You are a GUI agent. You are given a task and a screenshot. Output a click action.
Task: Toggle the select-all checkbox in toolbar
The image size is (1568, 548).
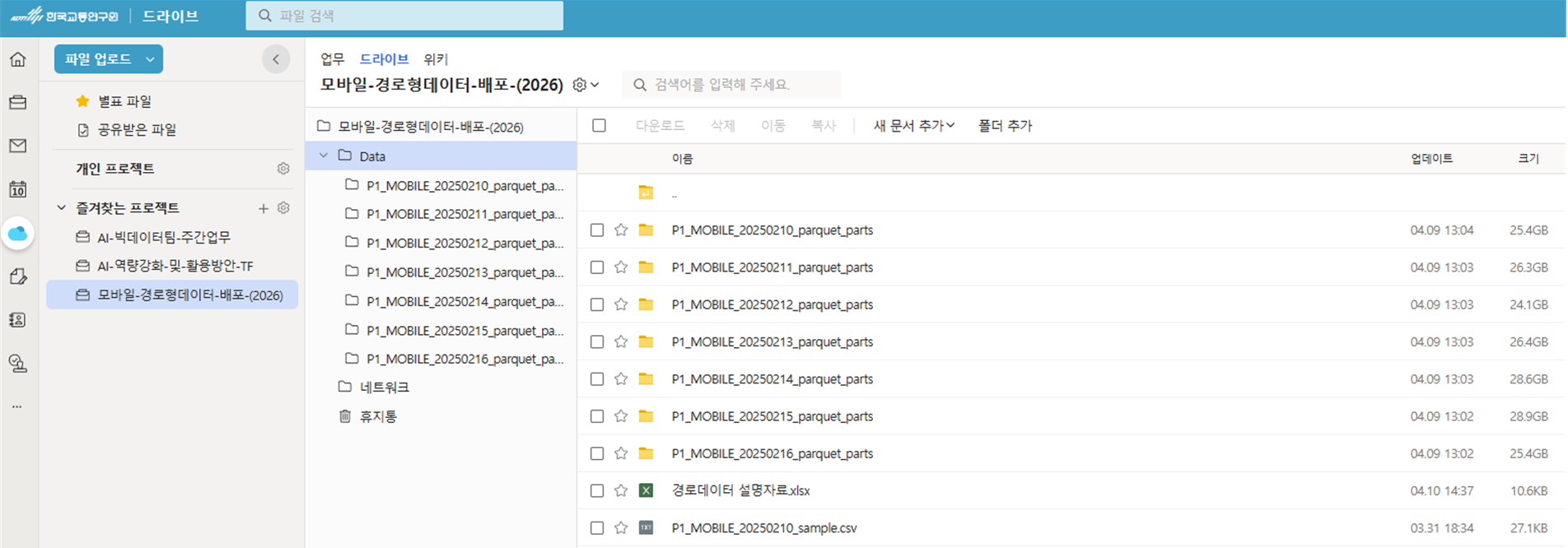tap(599, 126)
